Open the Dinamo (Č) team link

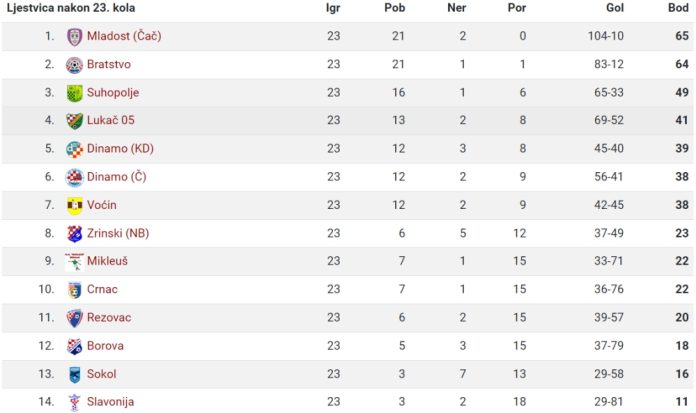pos(116,177)
